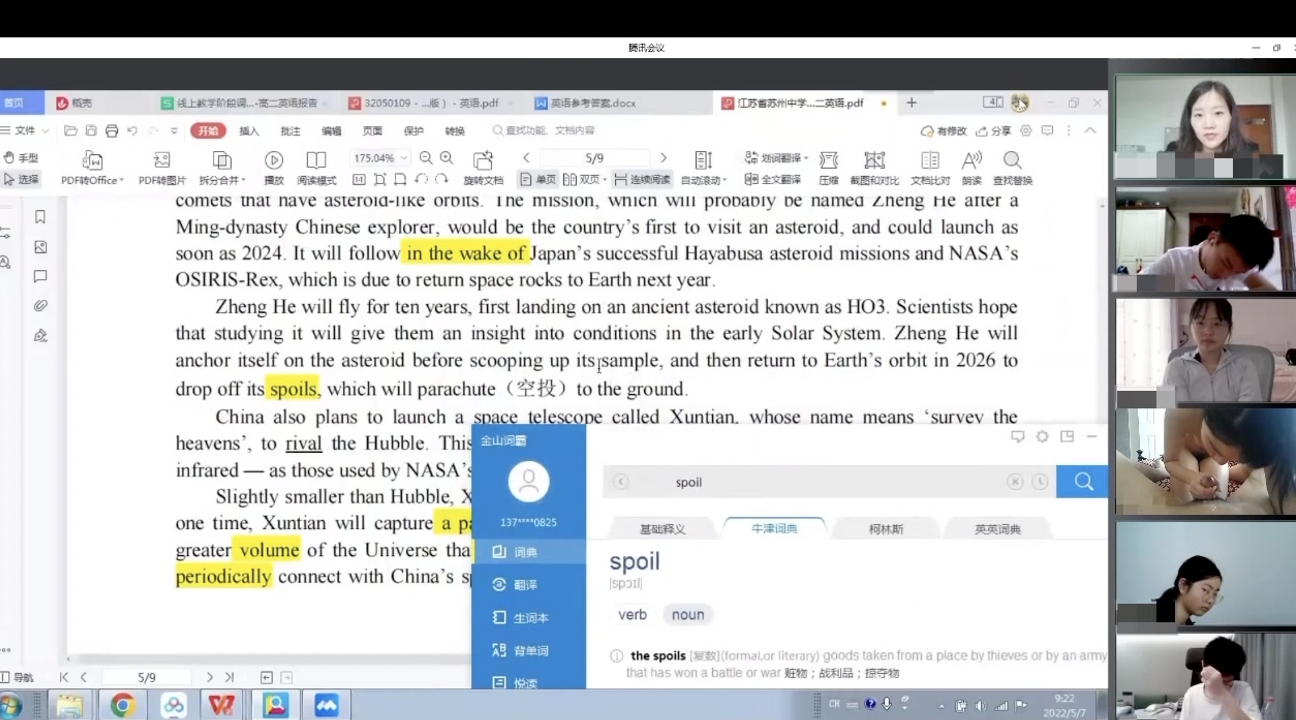Click the 旋转文档 rotate document icon
Screen dimensions: 1296x720
[483, 160]
